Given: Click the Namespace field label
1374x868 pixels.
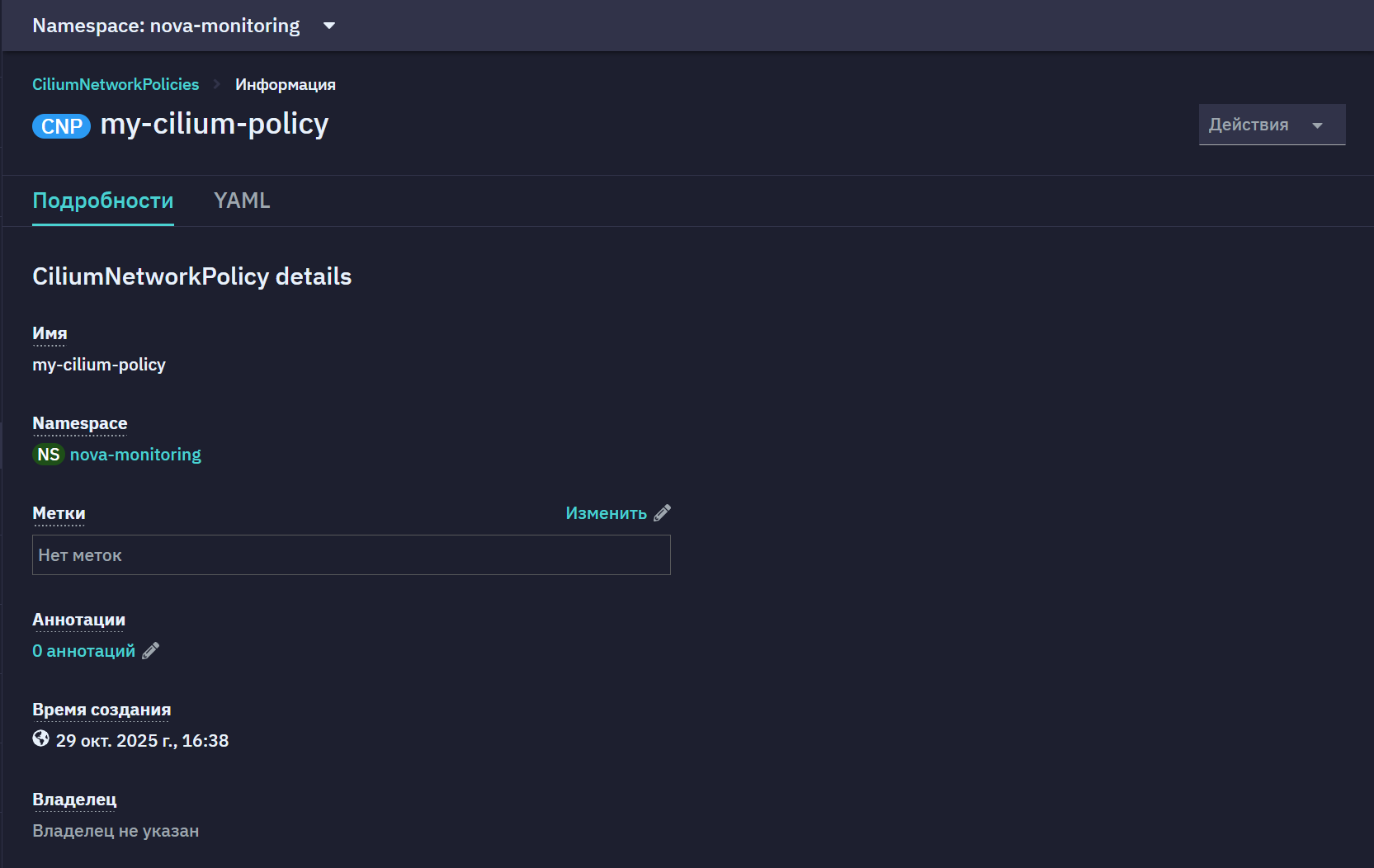Looking at the screenshot, I should [x=80, y=423].
